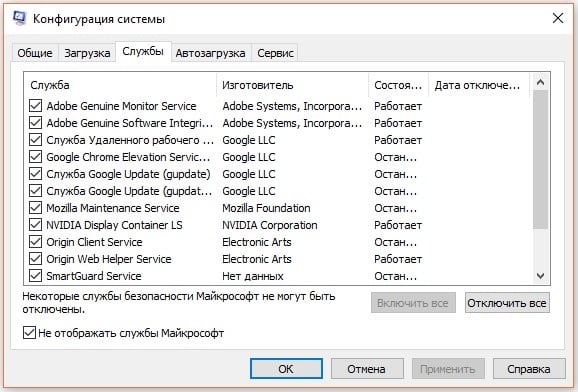Open the Сервис tab
Screen dimensions: 578x392
click(x=275, y=53)
